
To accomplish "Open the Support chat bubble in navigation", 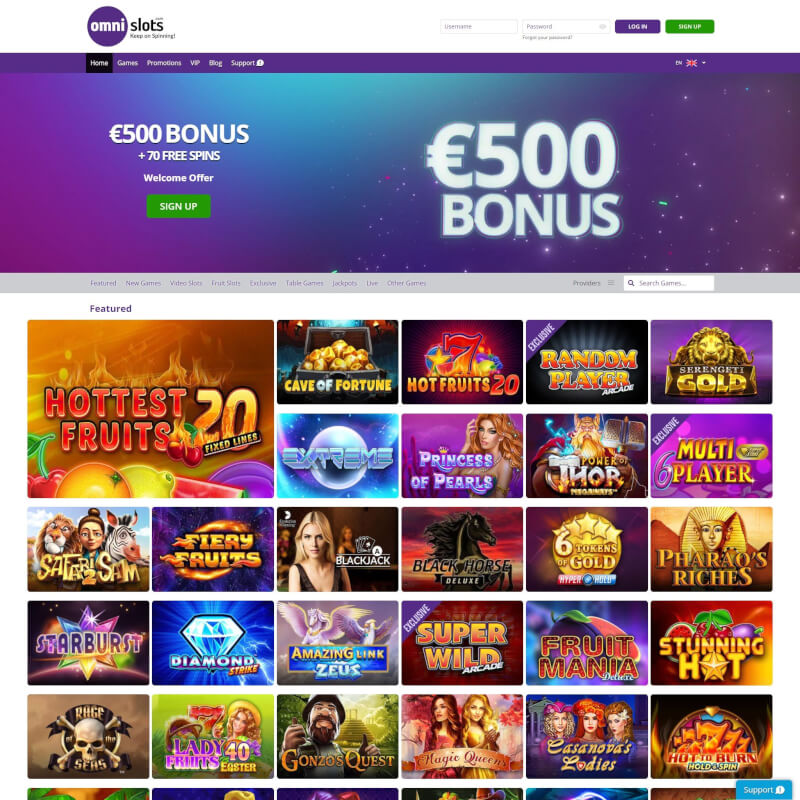I will point(260,63).
